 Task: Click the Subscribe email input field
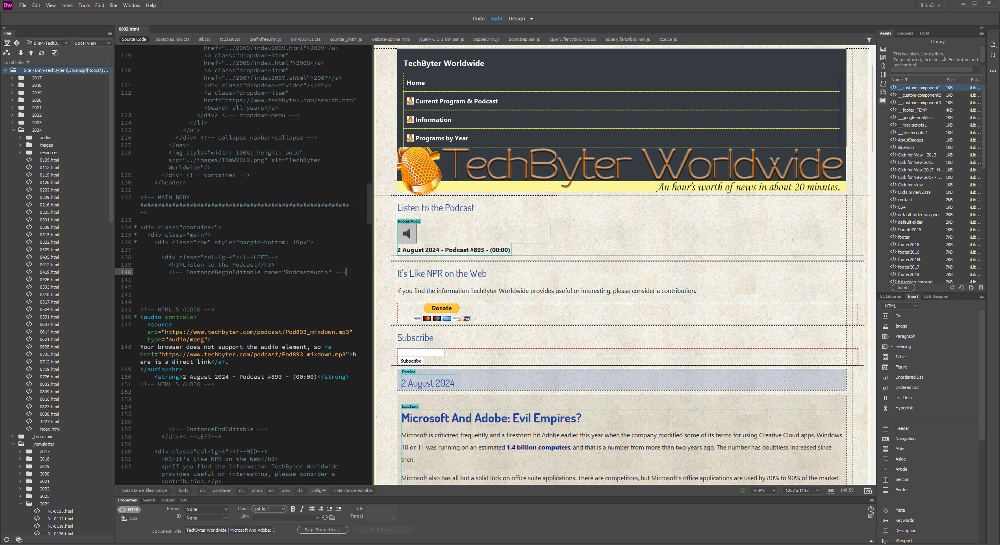(420, 352)
